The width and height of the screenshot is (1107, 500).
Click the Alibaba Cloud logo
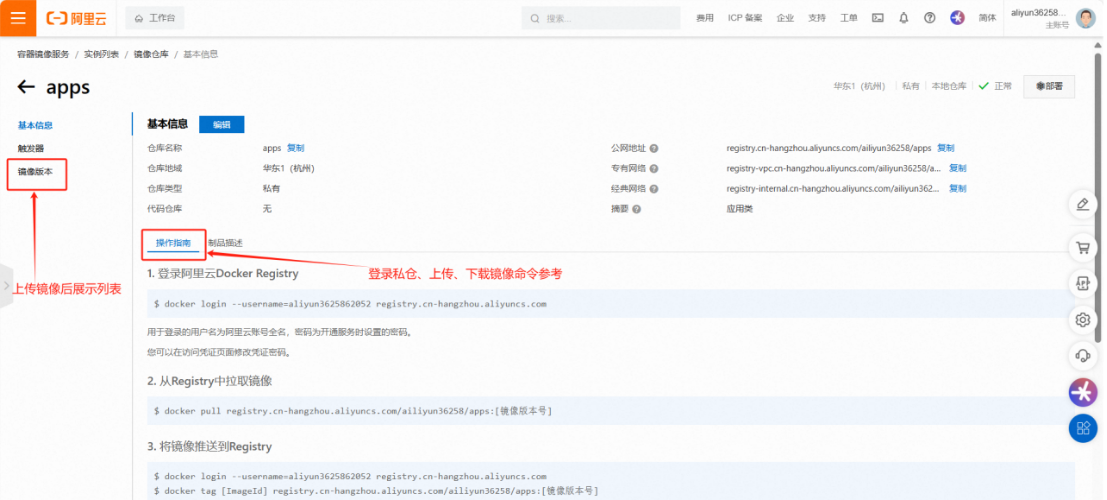click(x=76, y=18)
